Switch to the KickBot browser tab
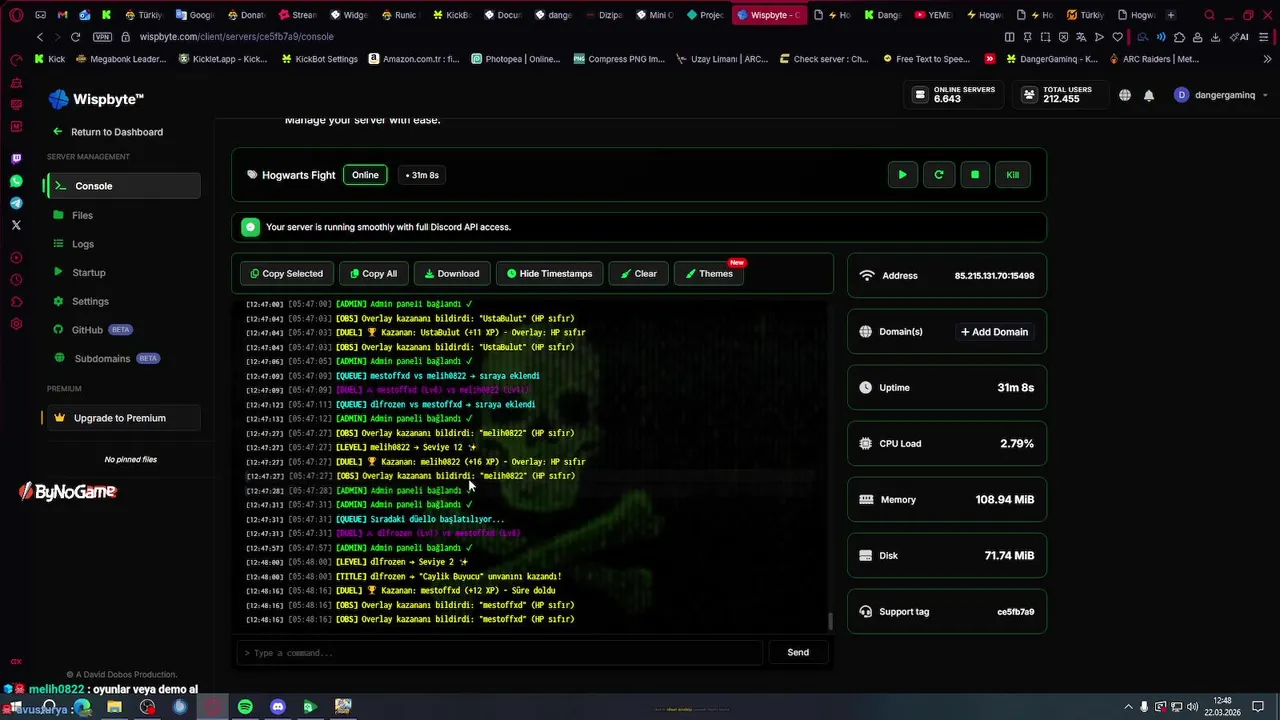Image resolution: width=1280 pixels, height=720 pixels. (x=452, y=15)
